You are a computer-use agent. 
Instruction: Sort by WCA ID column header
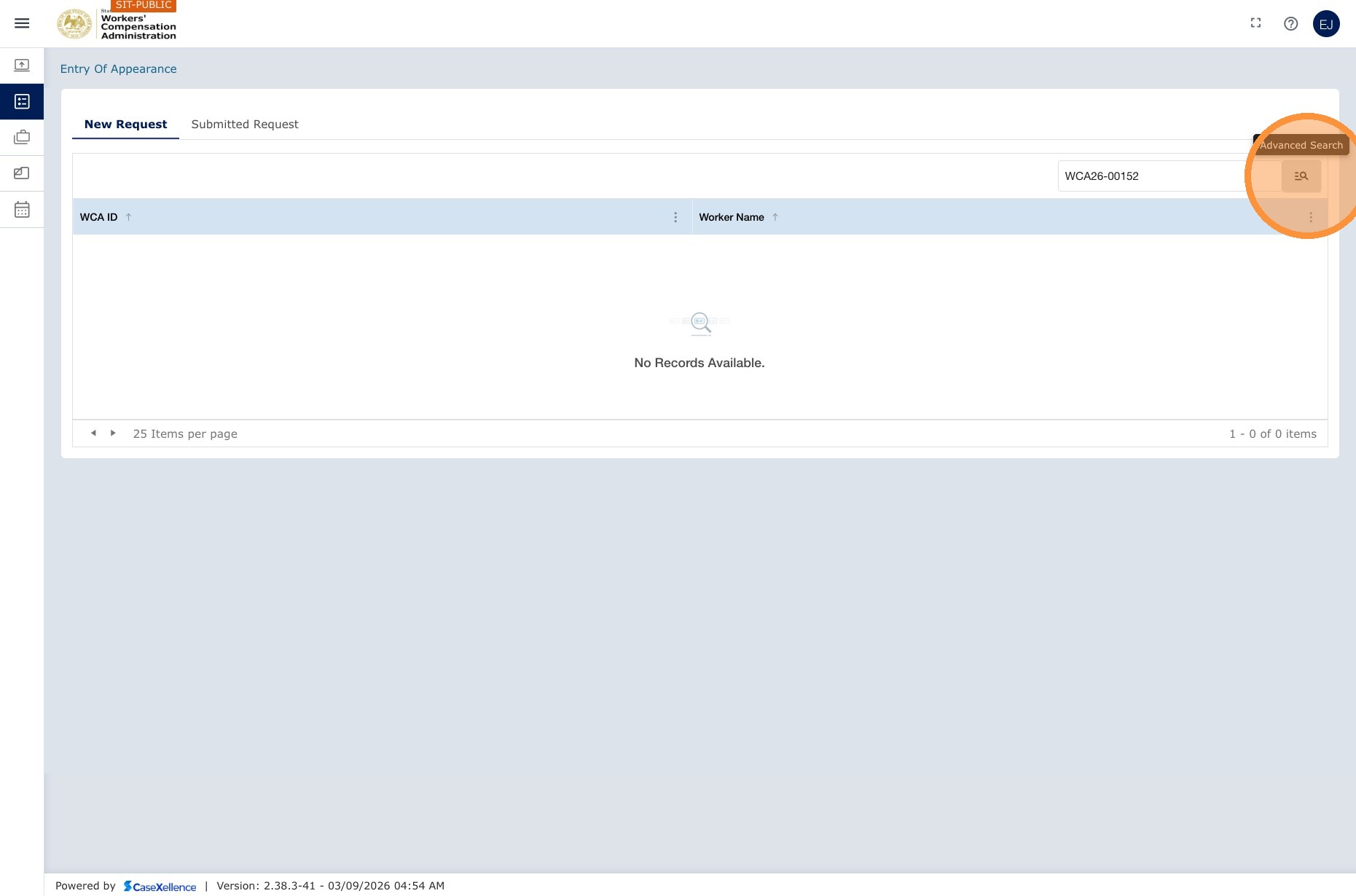click(98, 217)
